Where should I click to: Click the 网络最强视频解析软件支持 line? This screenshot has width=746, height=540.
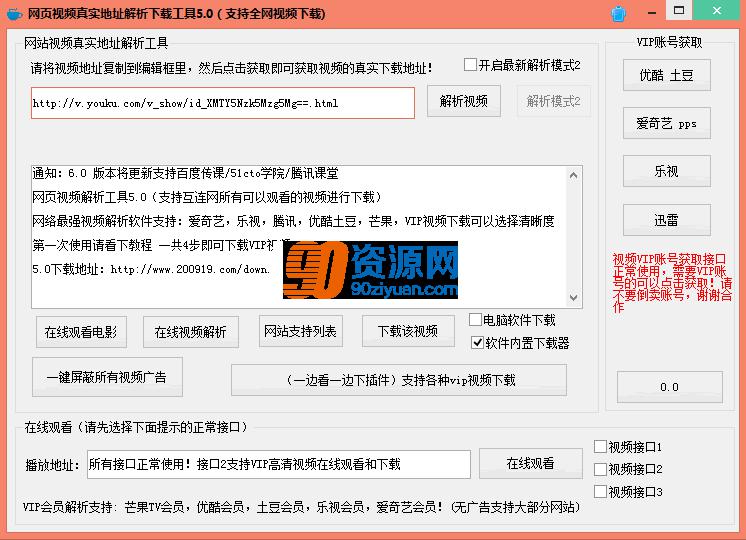[x=293, y=221]
